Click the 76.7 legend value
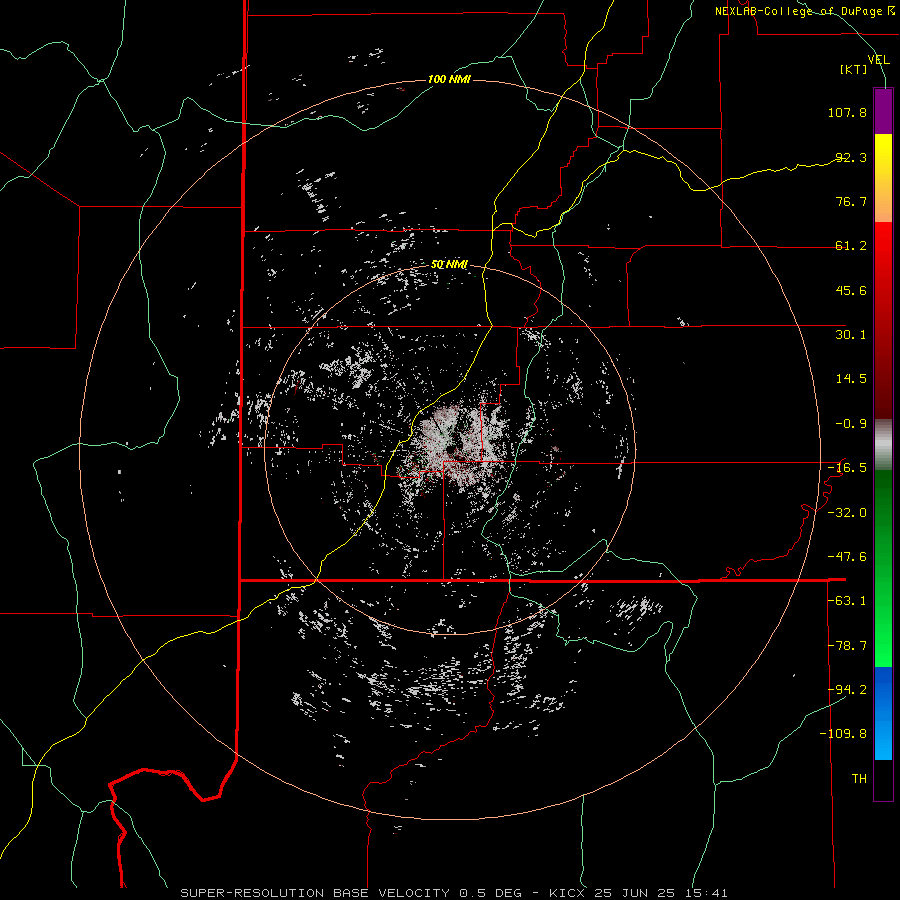 click(x=851, y=201)
